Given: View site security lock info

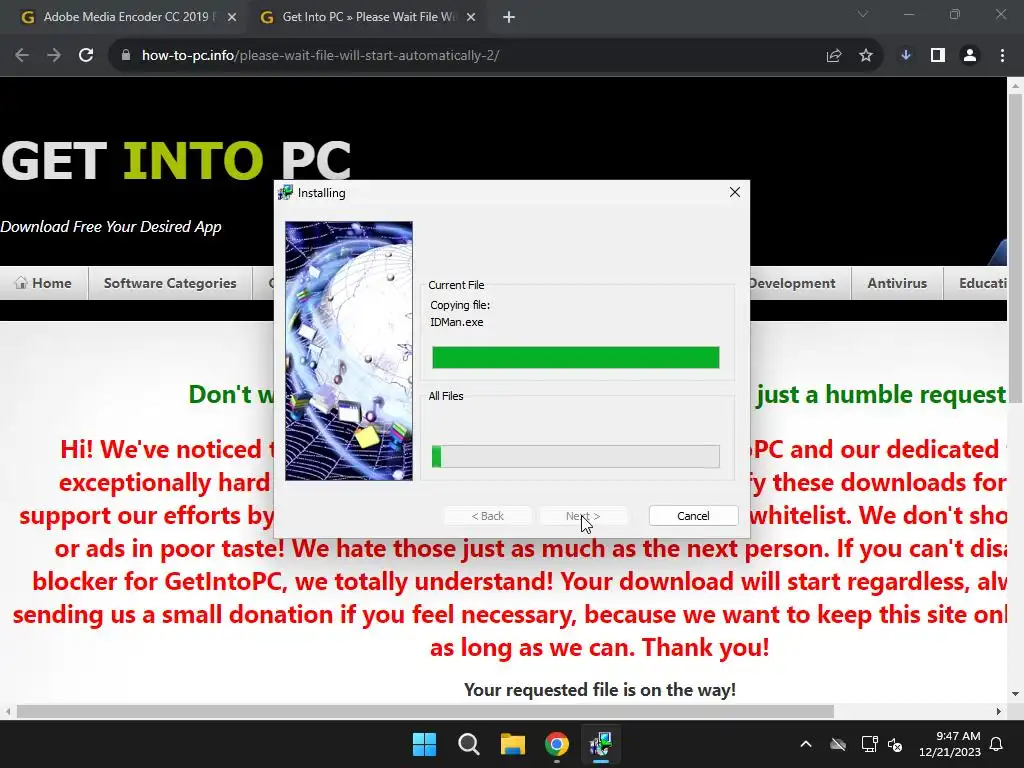Looking at the screenshot, I should (126, 56).
